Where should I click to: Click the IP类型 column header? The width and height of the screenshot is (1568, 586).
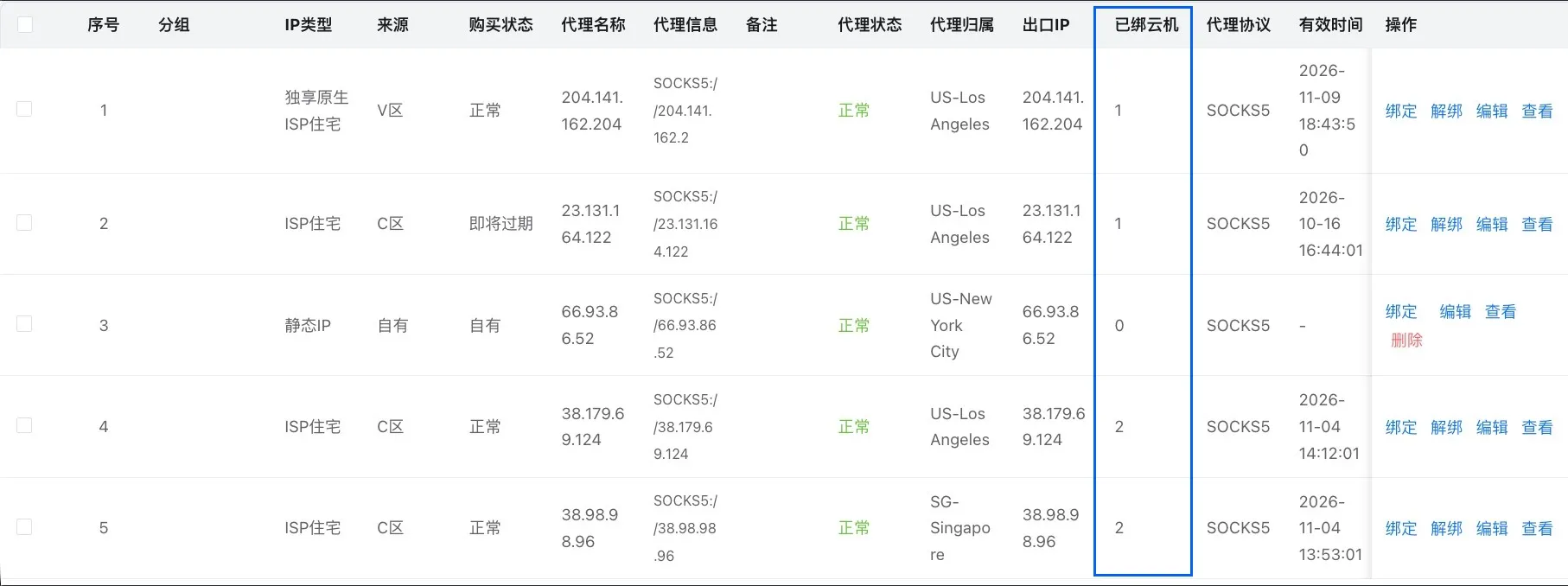click(x=309, y=24)
